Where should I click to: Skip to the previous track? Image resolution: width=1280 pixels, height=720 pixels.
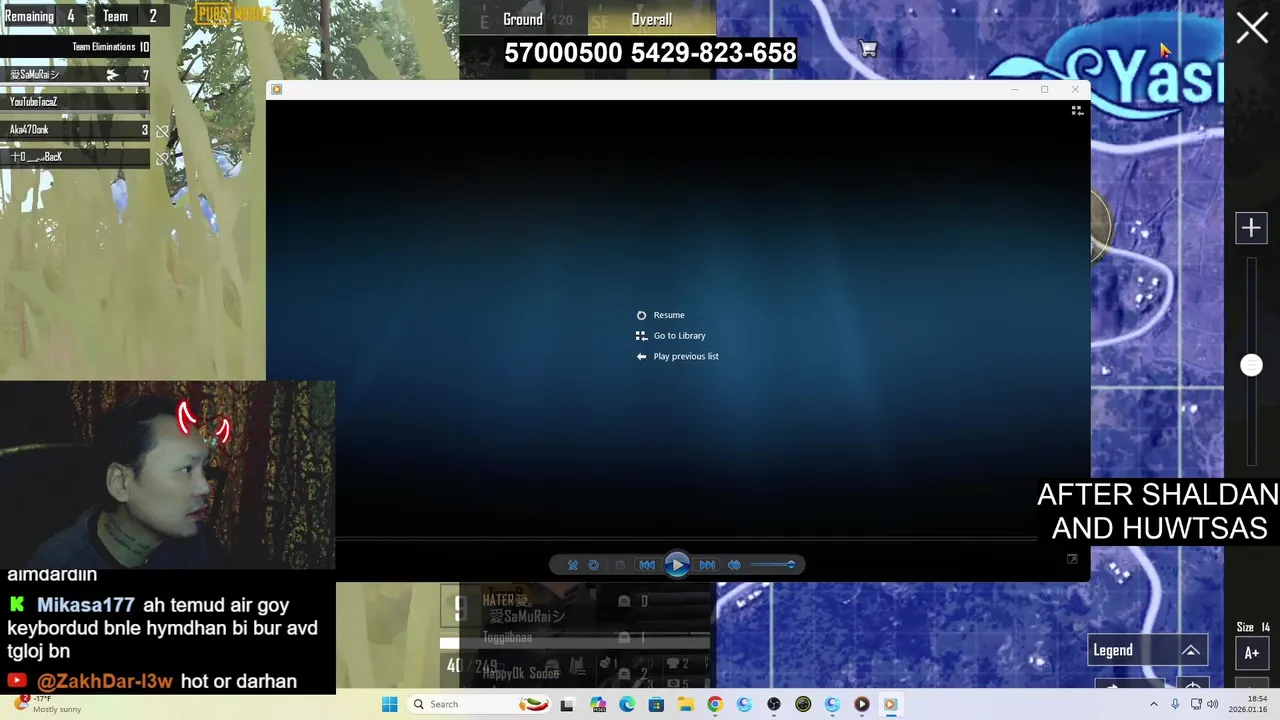click(x=647, y=565)
